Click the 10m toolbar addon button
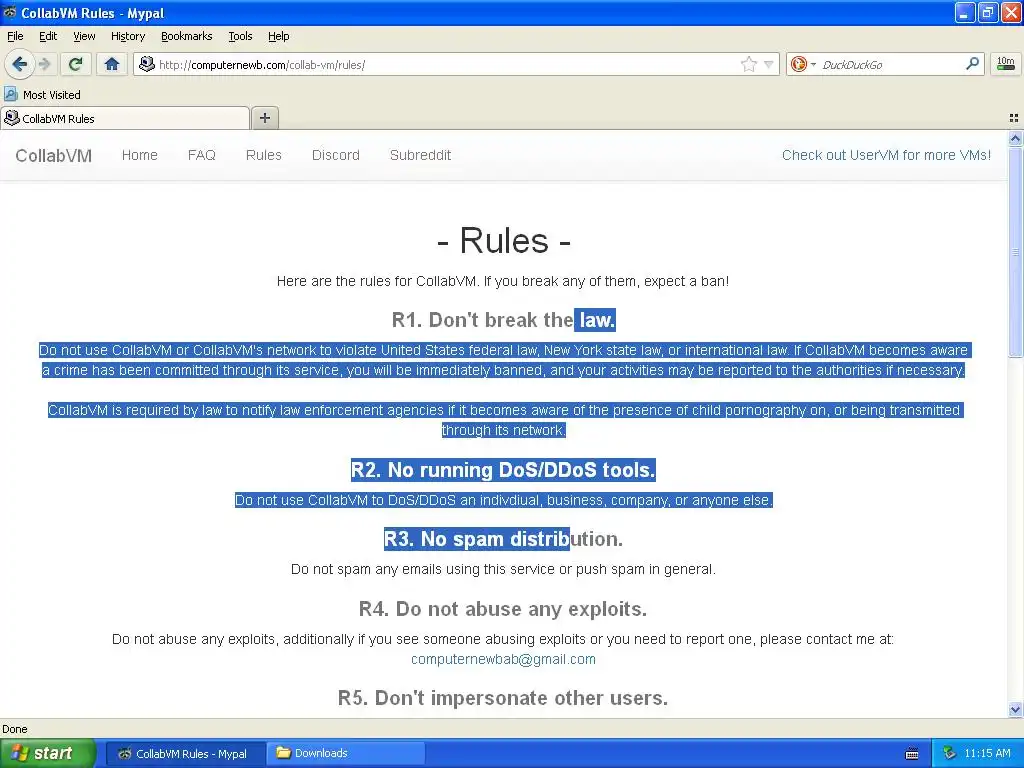This screenshot has width=1024, height=768. pos(1005,64)
